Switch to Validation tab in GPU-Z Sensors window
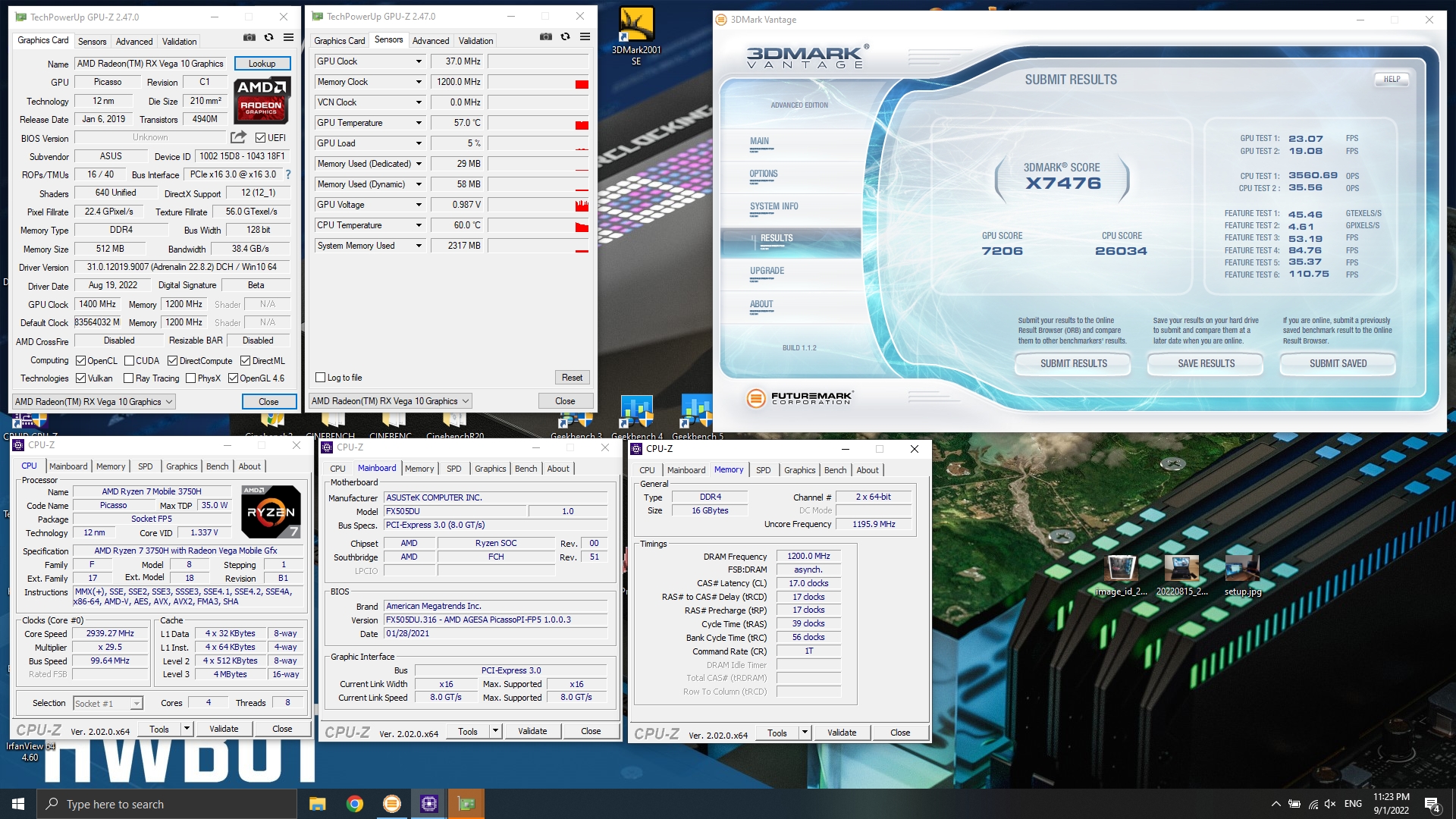This screenshot has width=1456, height=819. pyautogui.click(x=475, y=41)
